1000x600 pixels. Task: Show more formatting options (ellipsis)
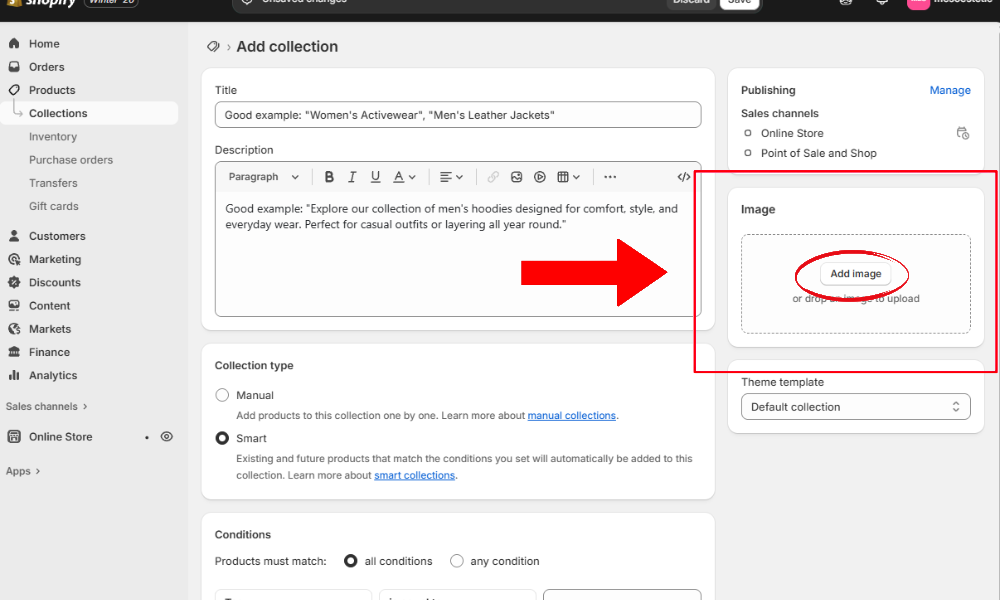(610, 177)
